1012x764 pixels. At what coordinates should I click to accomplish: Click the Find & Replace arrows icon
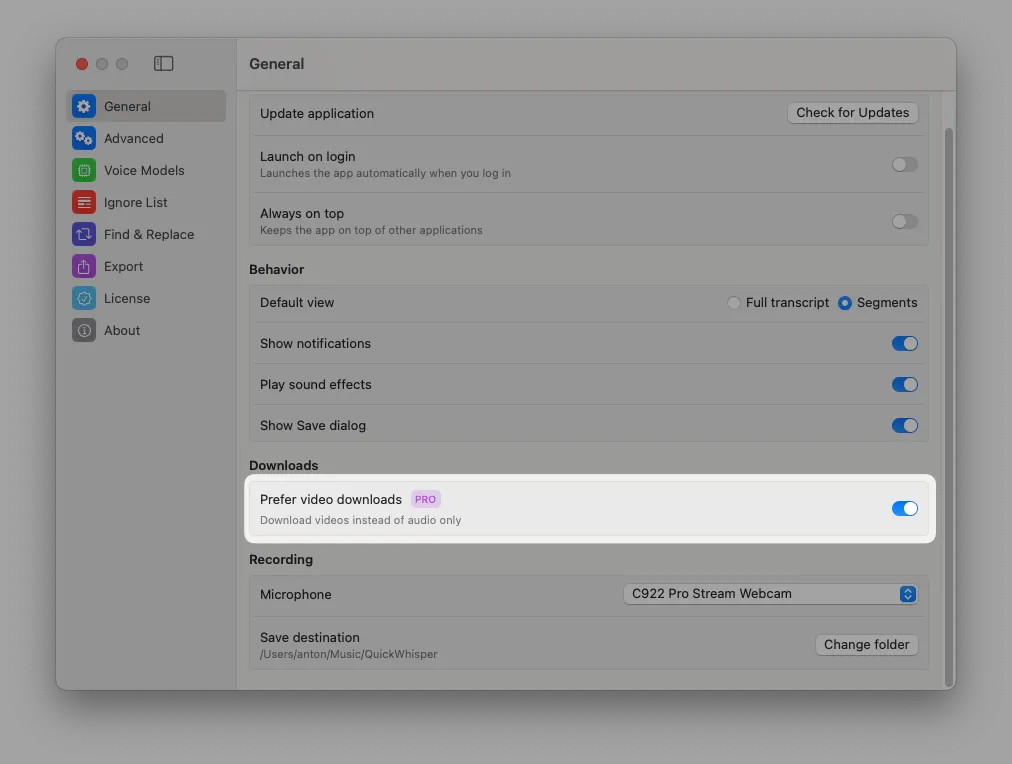(x=84, y=234)
